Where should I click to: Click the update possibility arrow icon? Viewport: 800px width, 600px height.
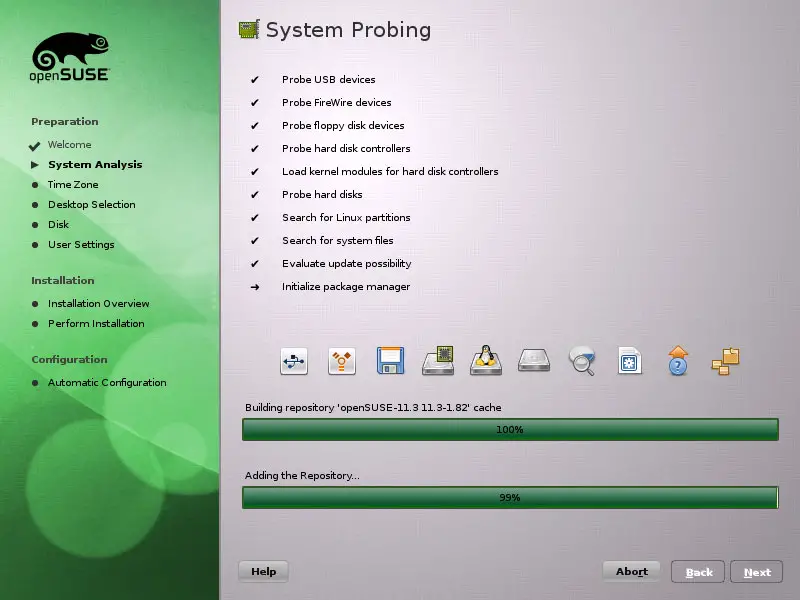click(x=678, y=360)
